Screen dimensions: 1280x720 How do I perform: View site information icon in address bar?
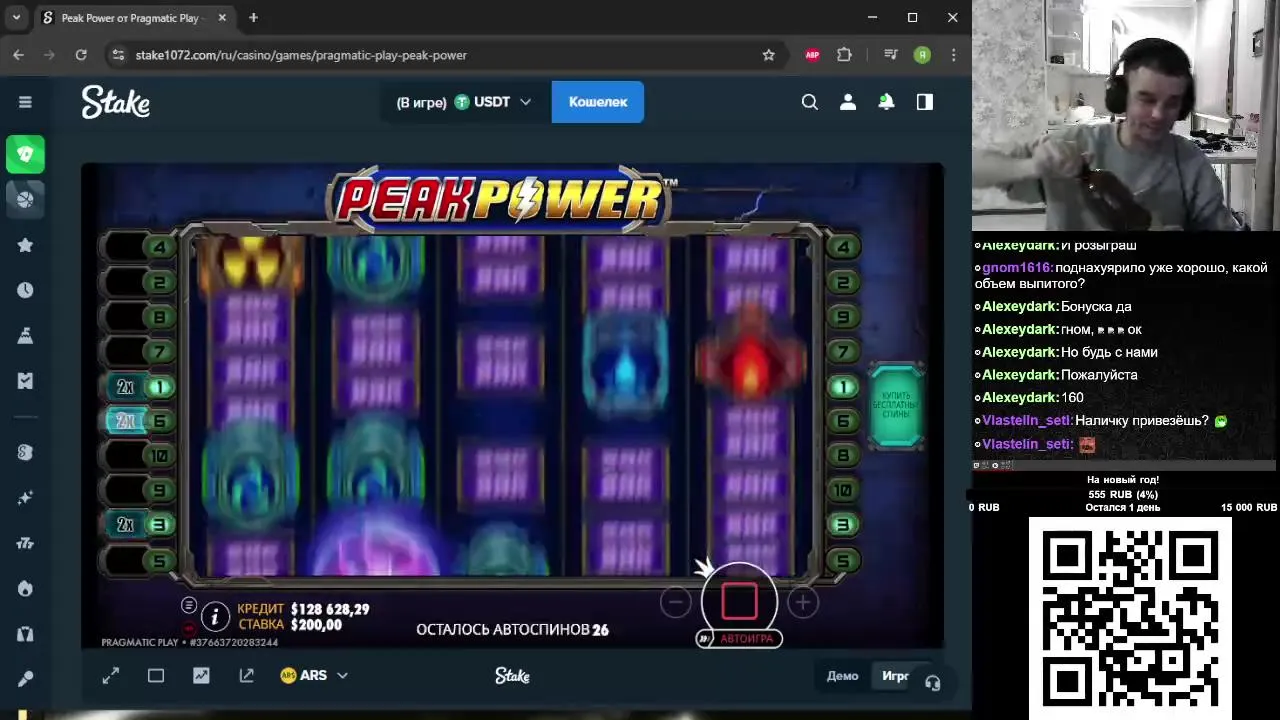(x=118, y=55)
